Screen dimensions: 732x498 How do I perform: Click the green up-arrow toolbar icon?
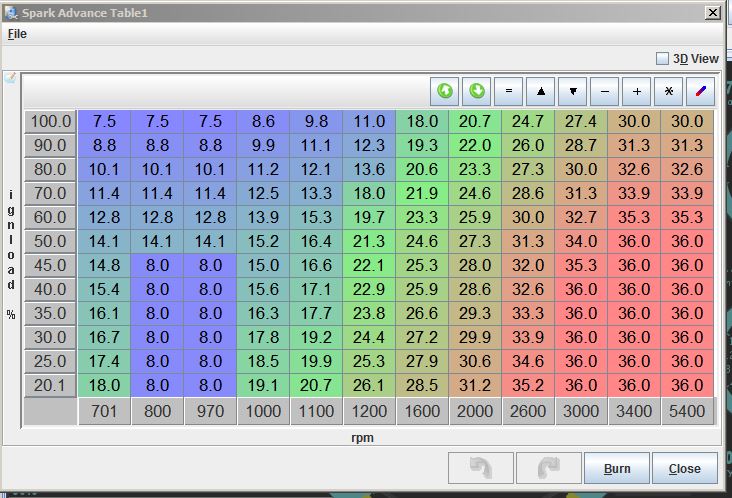point(445,91)
